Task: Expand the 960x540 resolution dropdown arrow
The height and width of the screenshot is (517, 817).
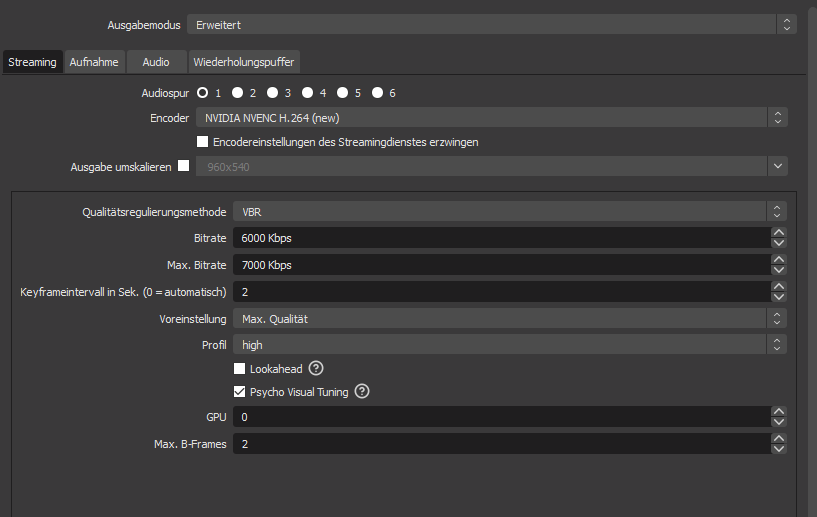Action: tap(777, 166)
